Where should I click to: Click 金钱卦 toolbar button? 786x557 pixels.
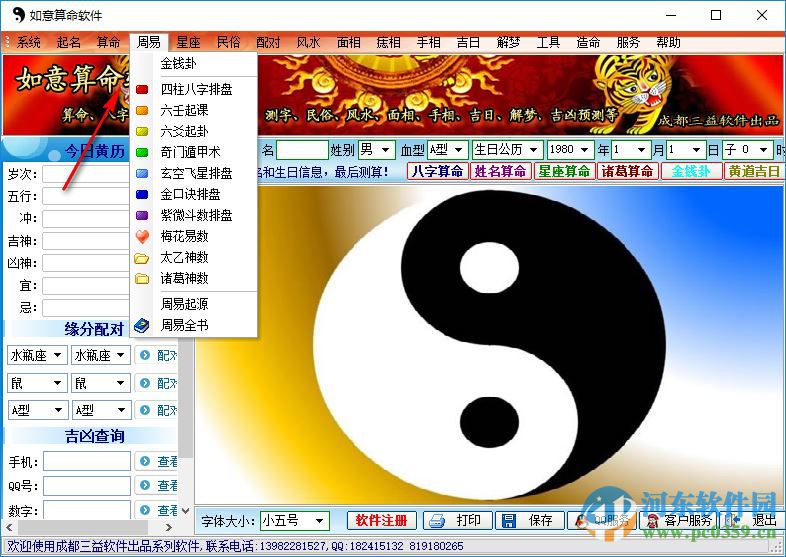pyautogui.click(x=691, y=171)
